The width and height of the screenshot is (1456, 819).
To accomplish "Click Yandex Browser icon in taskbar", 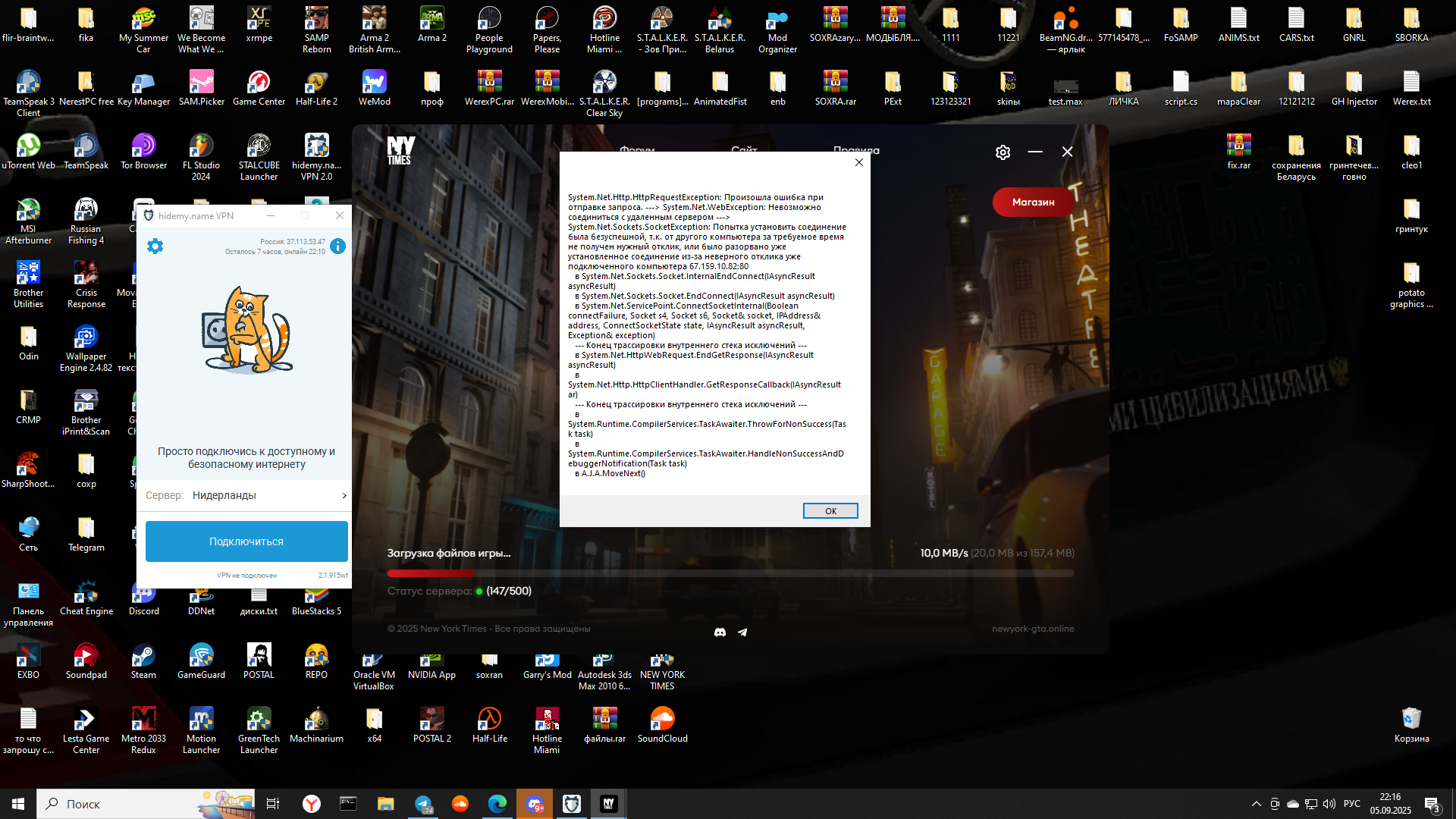I will coord(312,804).
